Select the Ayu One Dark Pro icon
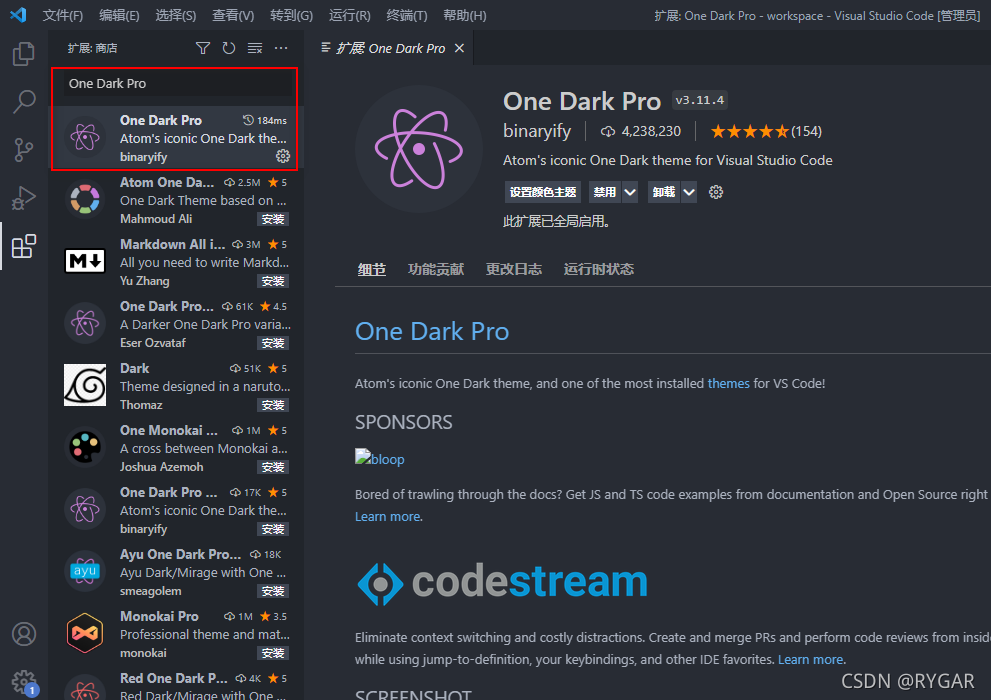Screen dimensions: 991x700 click(85, 571)
